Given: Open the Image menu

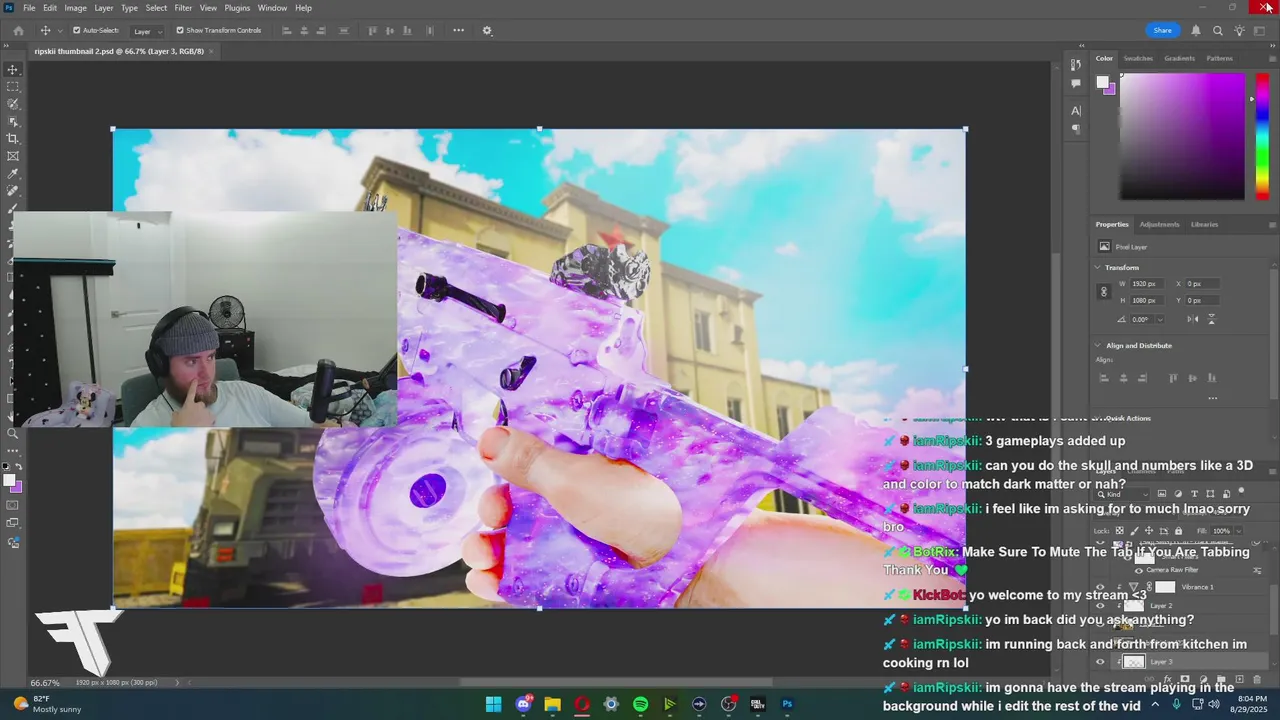Looking at the screenshot, I should [x=75, y=8].
